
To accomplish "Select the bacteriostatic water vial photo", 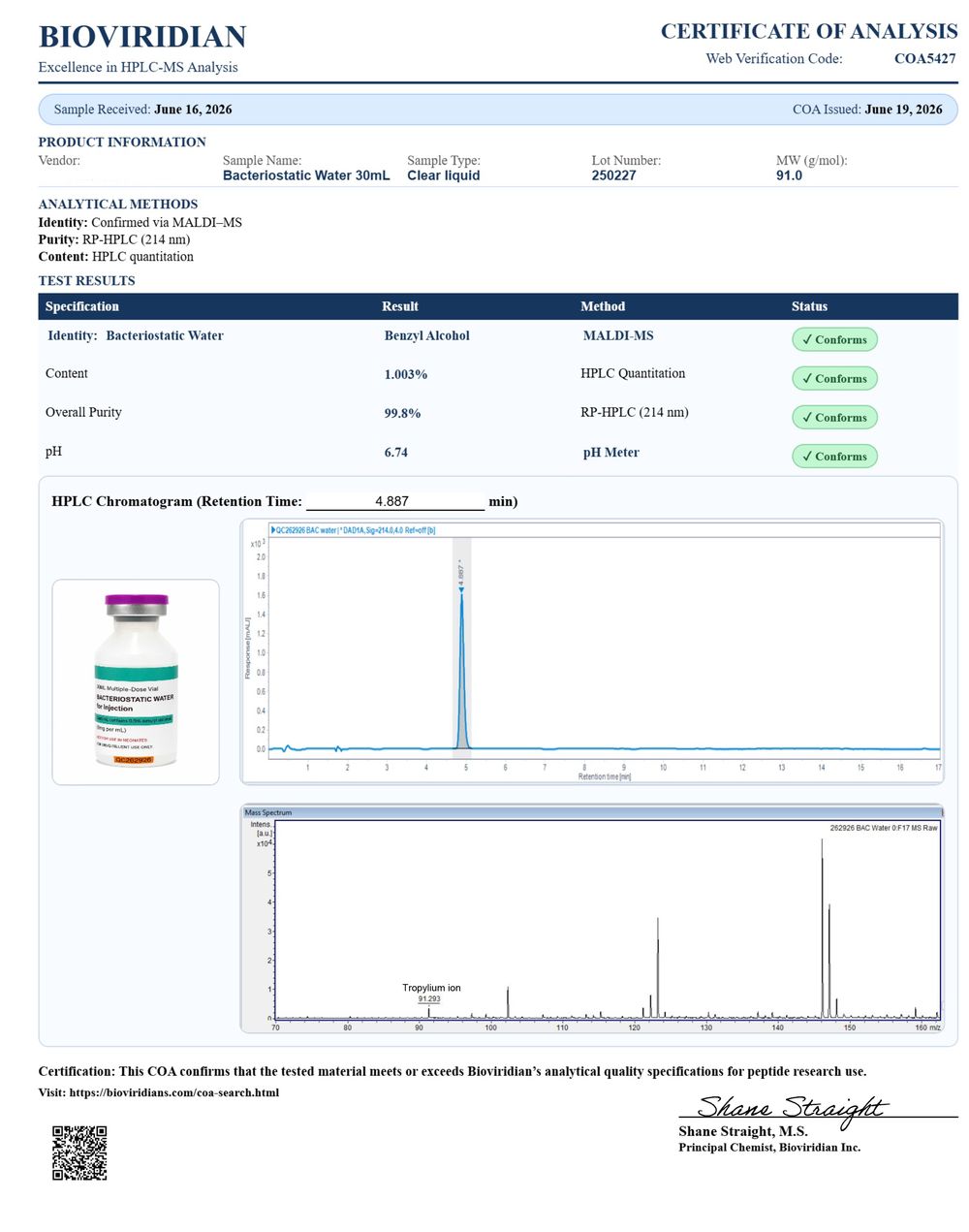I will coord(136,681).
